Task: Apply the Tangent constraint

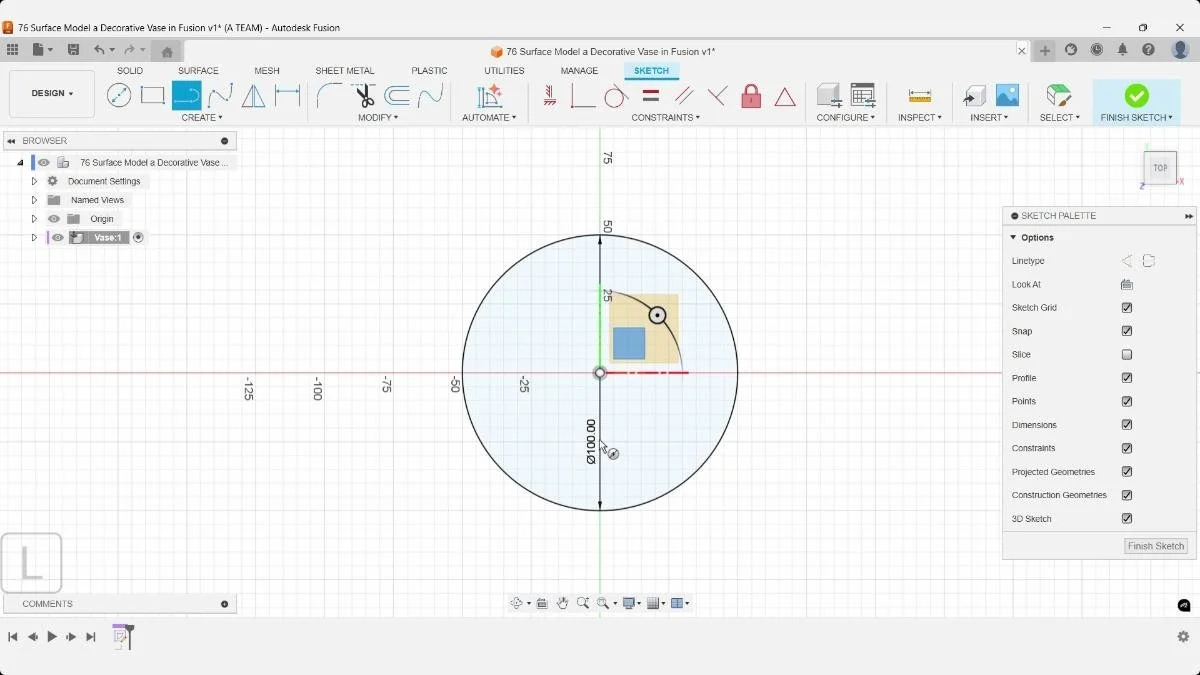Action: 616,96
